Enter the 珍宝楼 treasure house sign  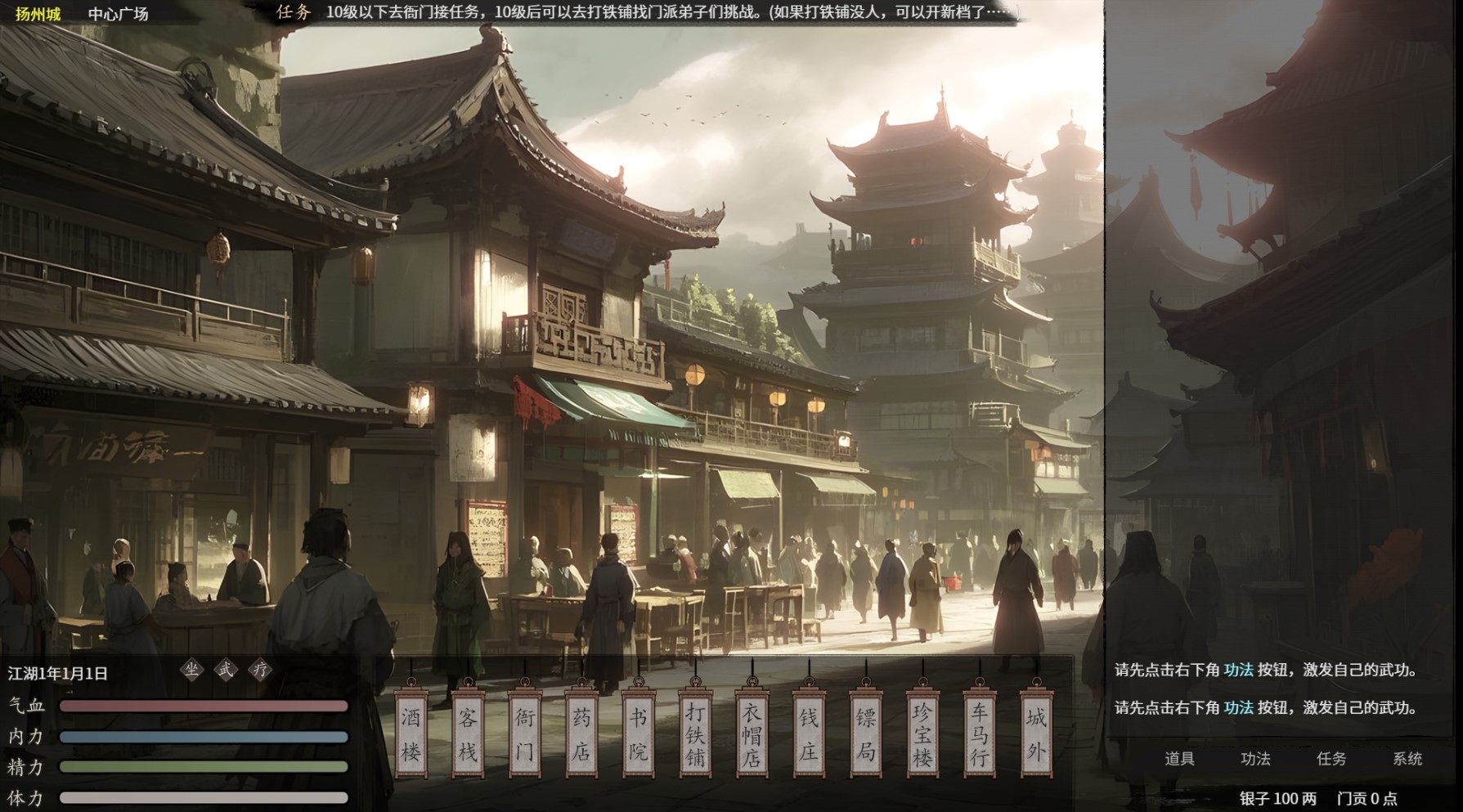click(x=922, y=733)
